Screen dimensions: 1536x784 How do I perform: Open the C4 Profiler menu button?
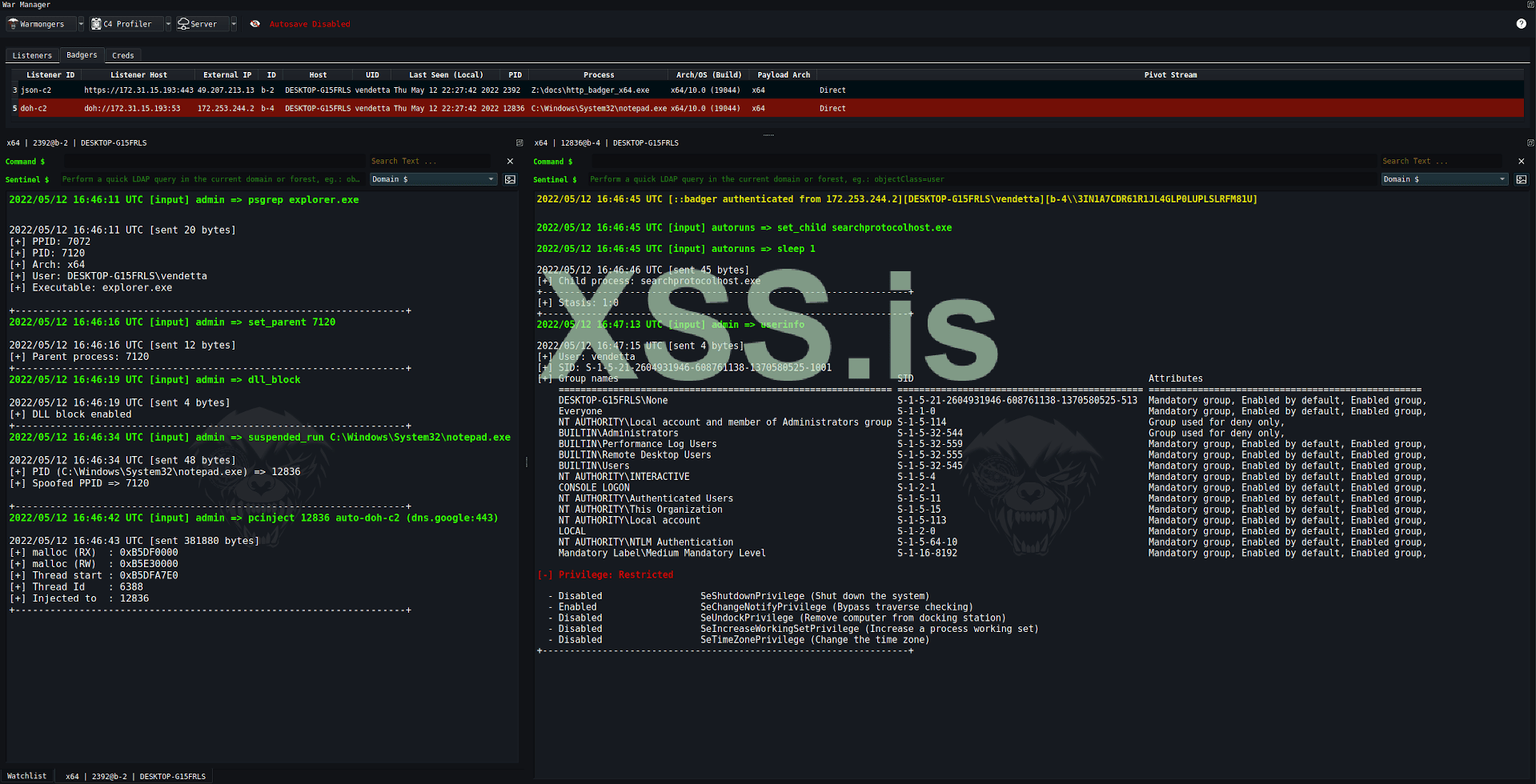point(126,24)
